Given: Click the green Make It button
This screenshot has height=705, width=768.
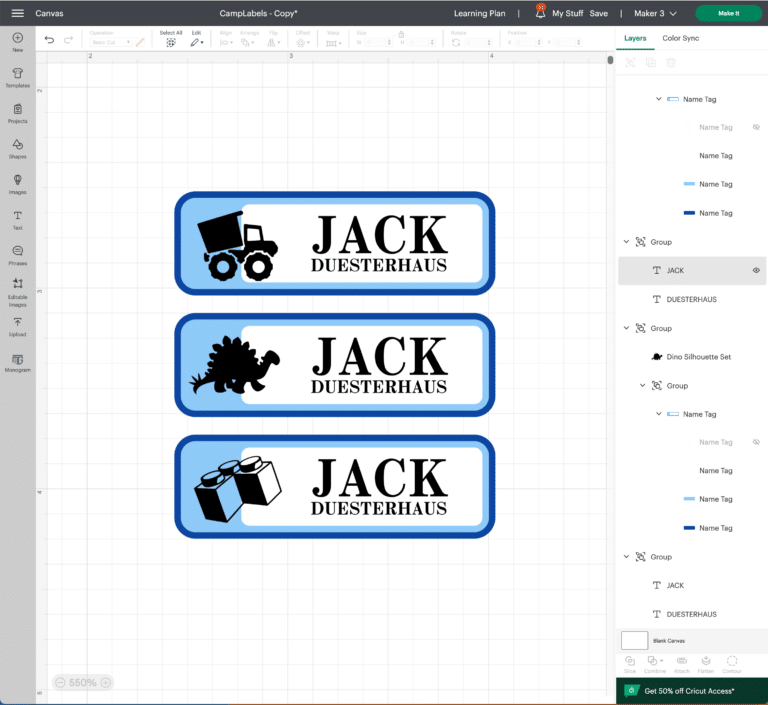Looking at the screenshot, I should [728, 13].
